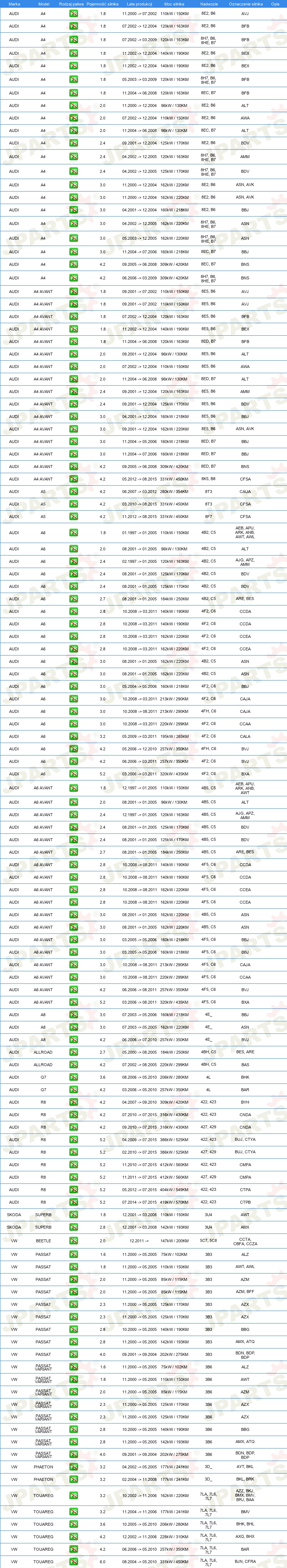Click fuel icon in A6 3.2 CALA row
Image resolution: width=287 pixels, height=1568 pixels.
[73, 736]
